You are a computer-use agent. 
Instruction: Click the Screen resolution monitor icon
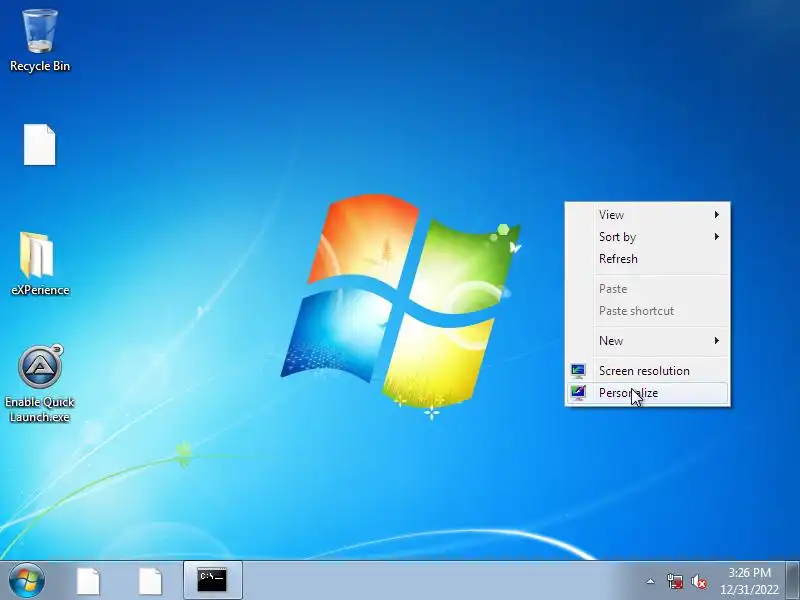click(578, 371)
